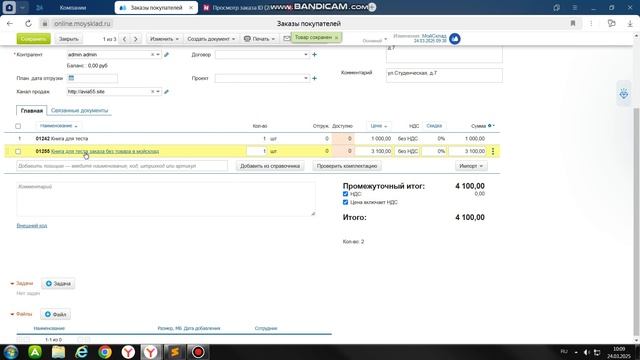Click the Закрыть button

coord(68,39)
